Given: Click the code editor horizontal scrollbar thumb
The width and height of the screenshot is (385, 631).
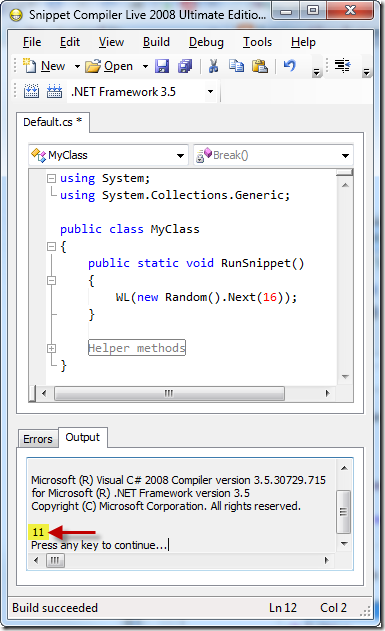Looking at the screenshot, I should (169, 393).
